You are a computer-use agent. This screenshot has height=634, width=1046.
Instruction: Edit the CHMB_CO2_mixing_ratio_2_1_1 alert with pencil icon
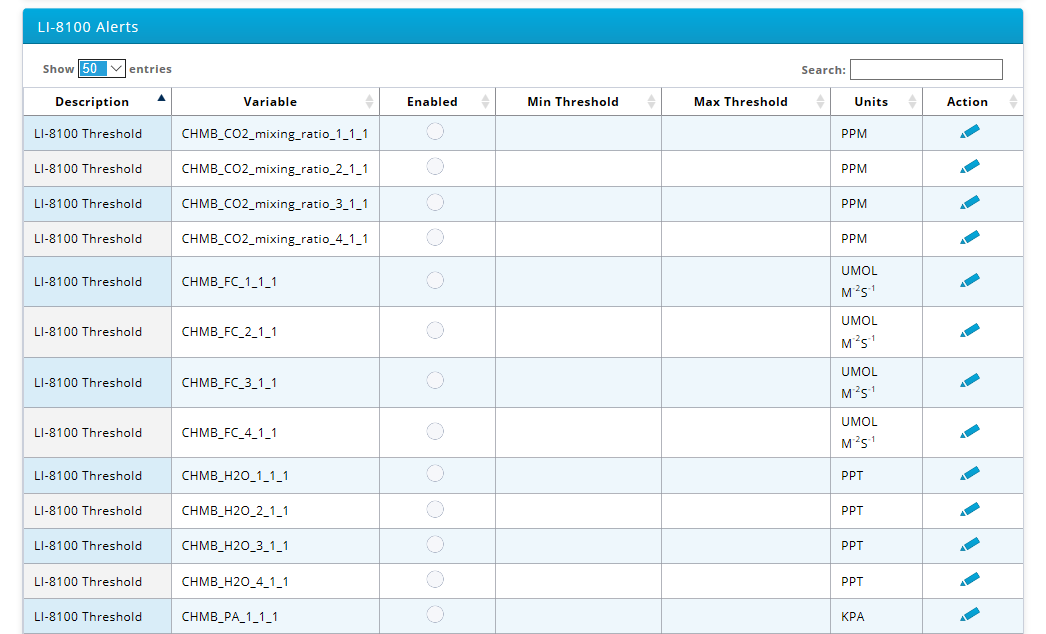(x=970, y=166)
